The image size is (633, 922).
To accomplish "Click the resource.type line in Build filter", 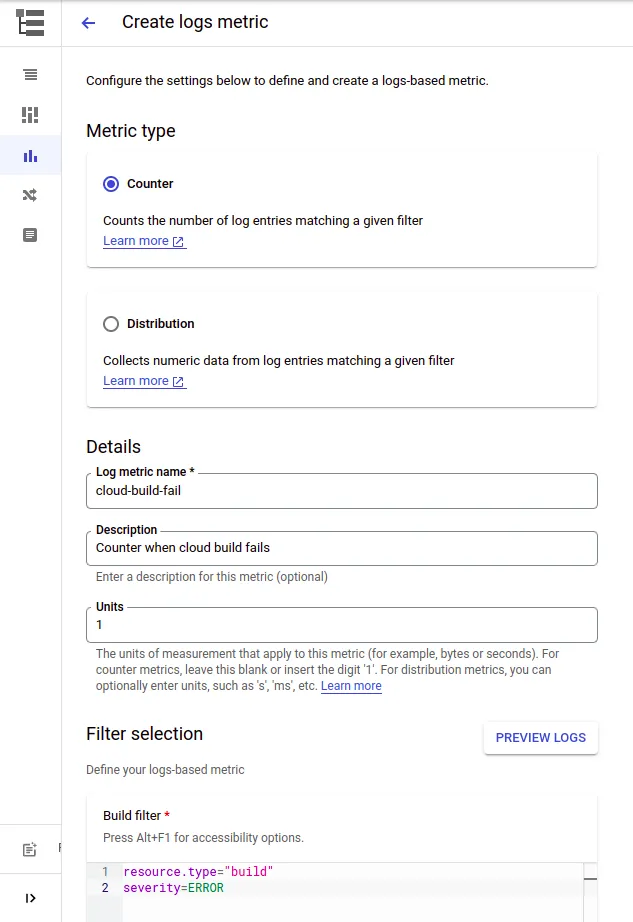I will (x=198, y=872).
